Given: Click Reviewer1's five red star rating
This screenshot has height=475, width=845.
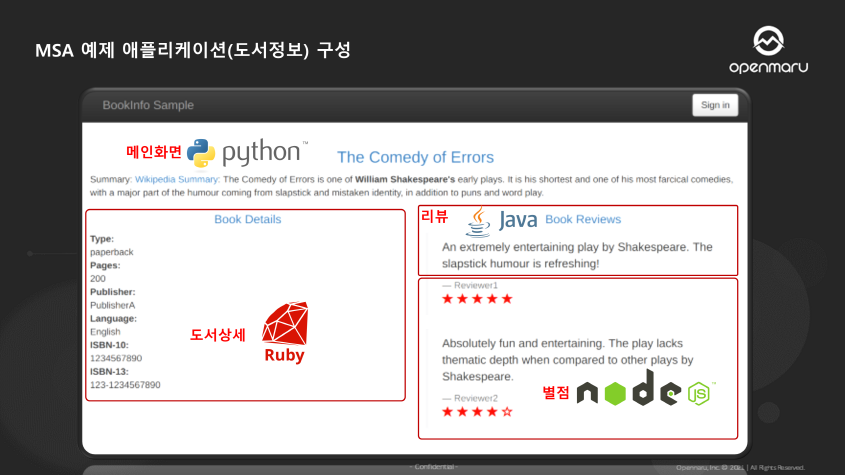Looking at the screenshot, I should (x=477, y=299).
